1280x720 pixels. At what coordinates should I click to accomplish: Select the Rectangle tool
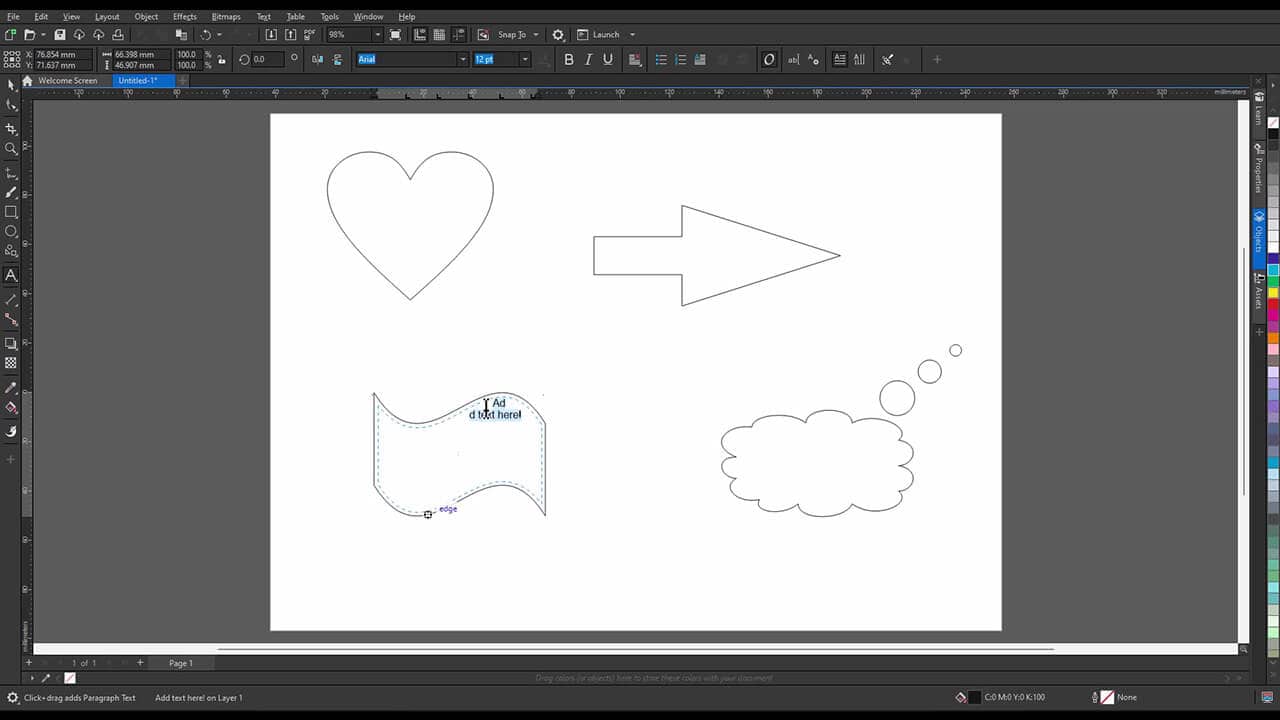tap(11, 212)
